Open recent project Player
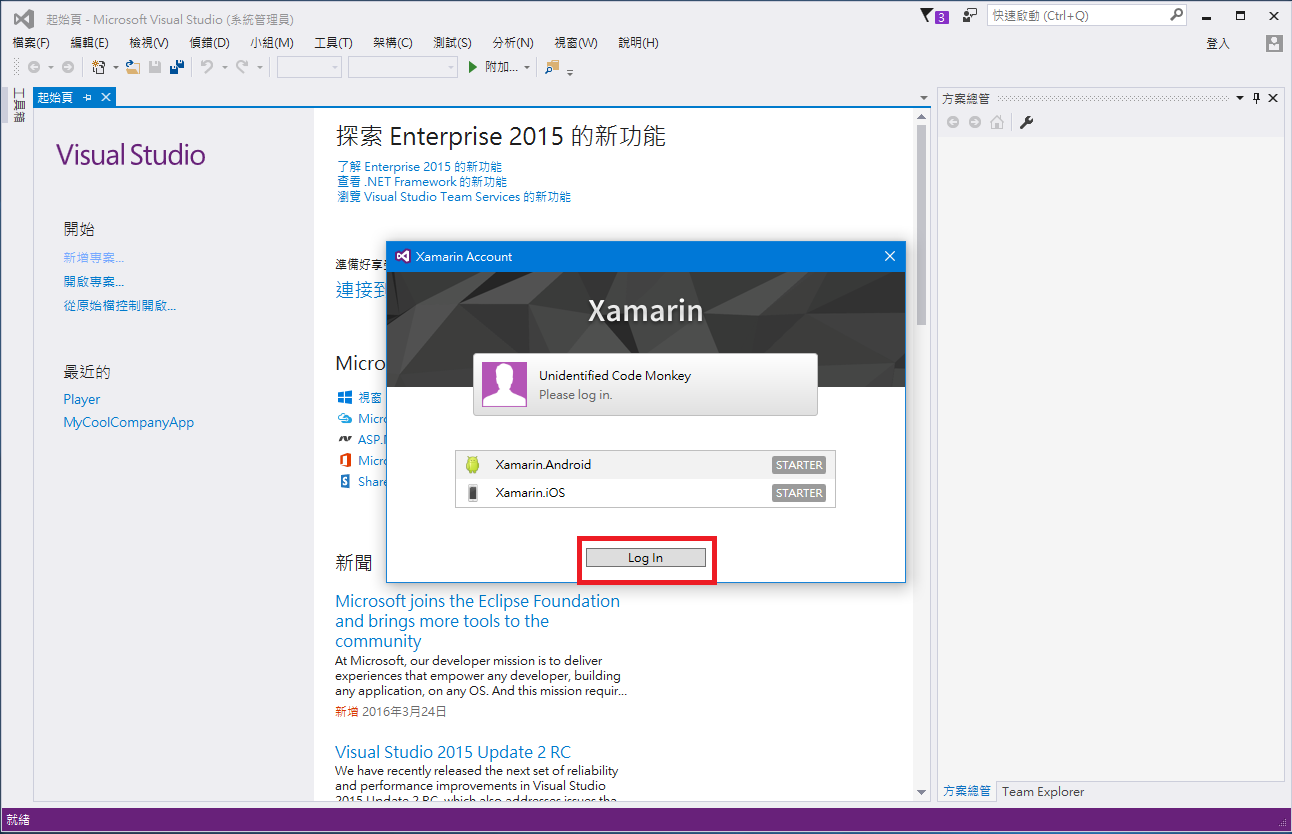1292x834 pixels. [82, 399]
